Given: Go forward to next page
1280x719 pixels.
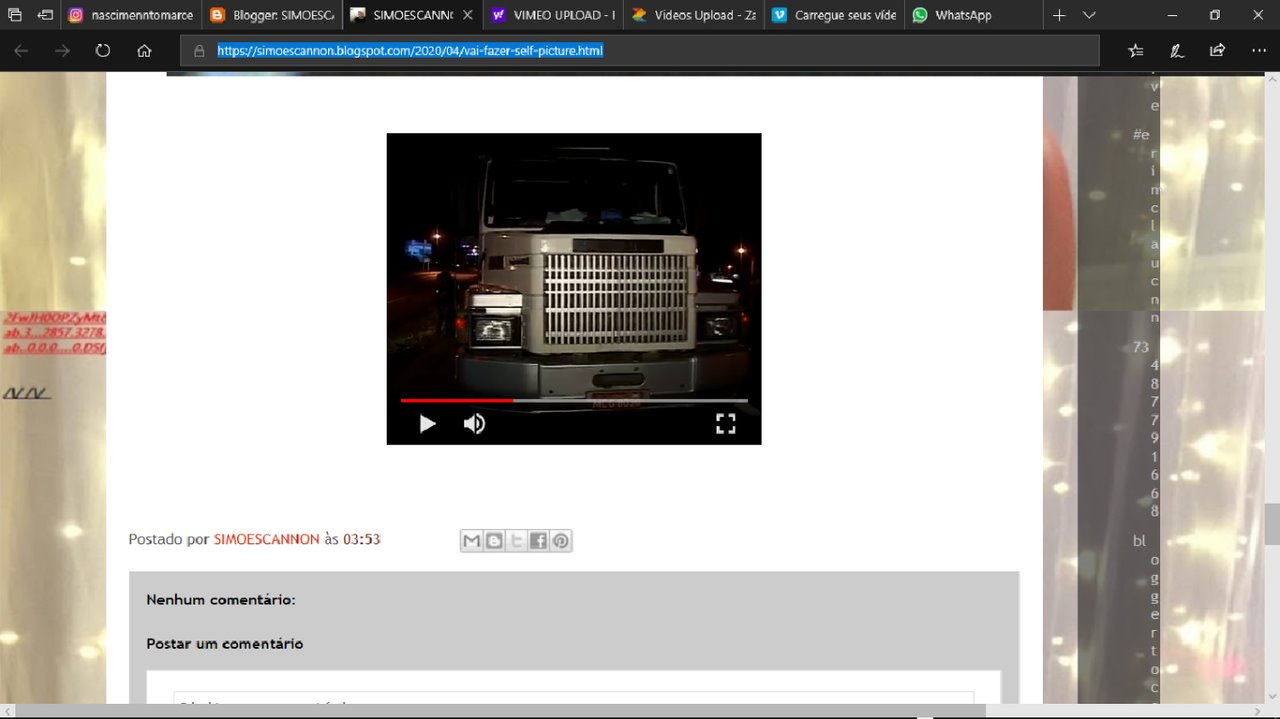Looking at the screenshot, I should pos(62,50).
